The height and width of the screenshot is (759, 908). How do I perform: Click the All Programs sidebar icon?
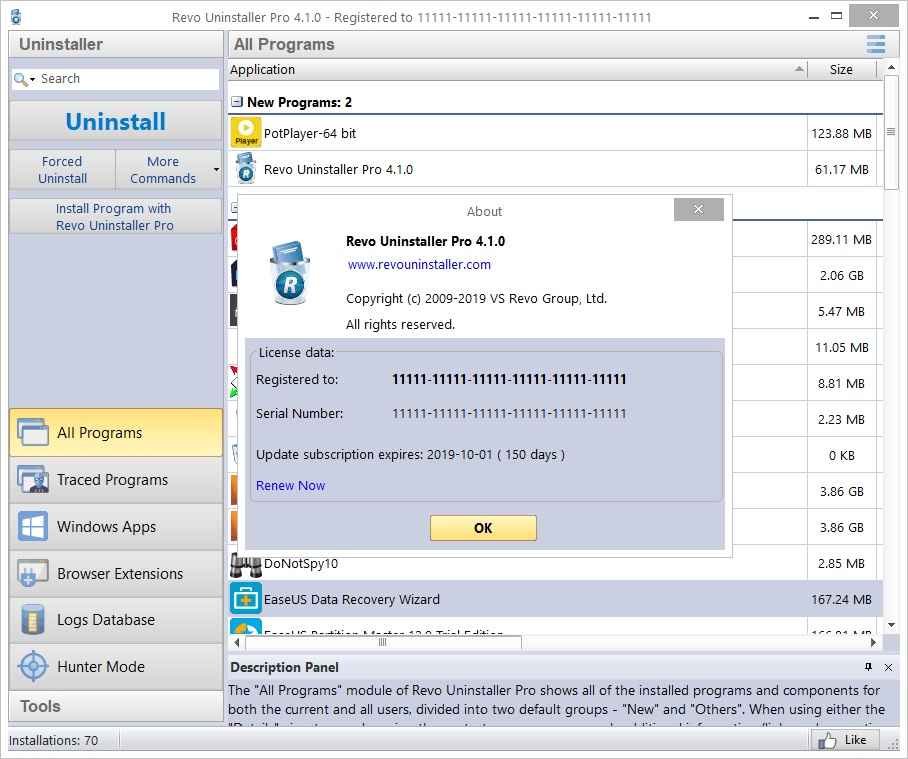point(33,432)
